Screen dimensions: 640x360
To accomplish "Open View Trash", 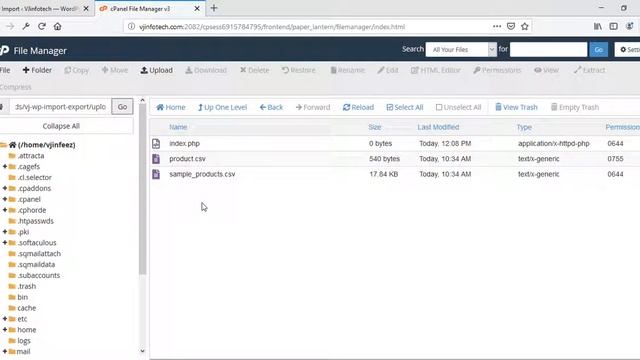I will [x=516, y=107].
